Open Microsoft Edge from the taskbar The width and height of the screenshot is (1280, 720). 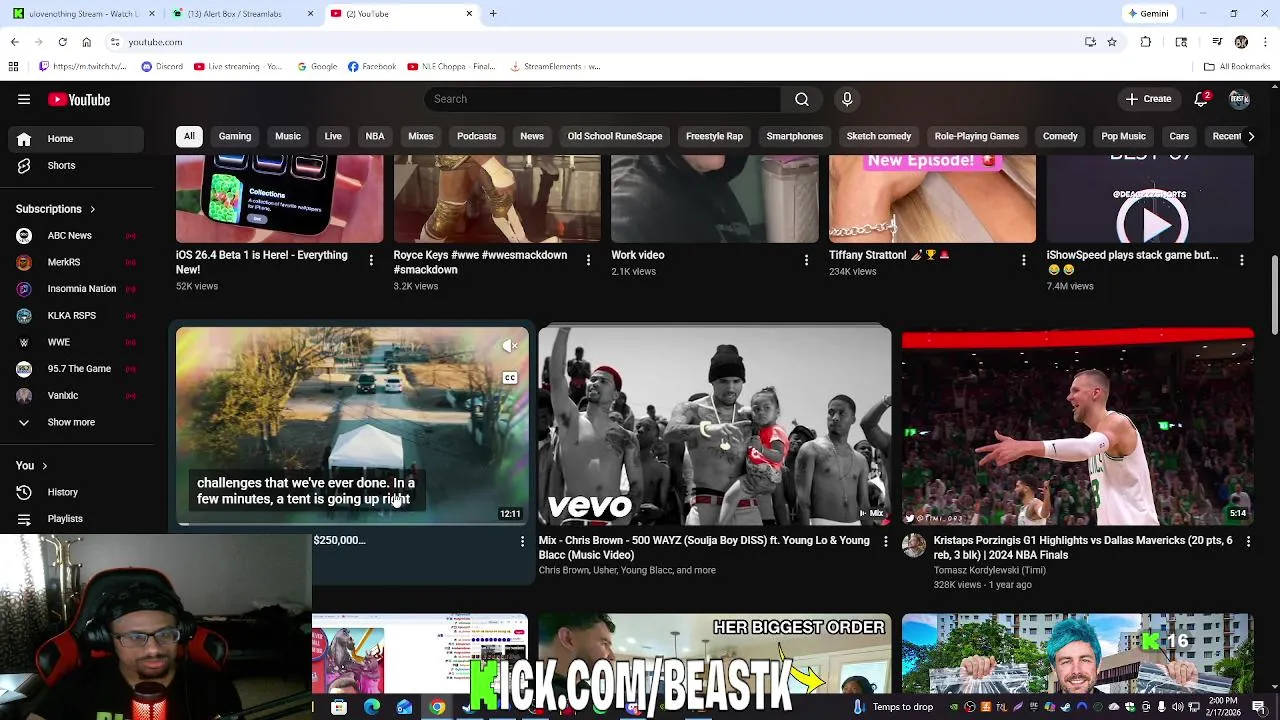coord(372,707)
